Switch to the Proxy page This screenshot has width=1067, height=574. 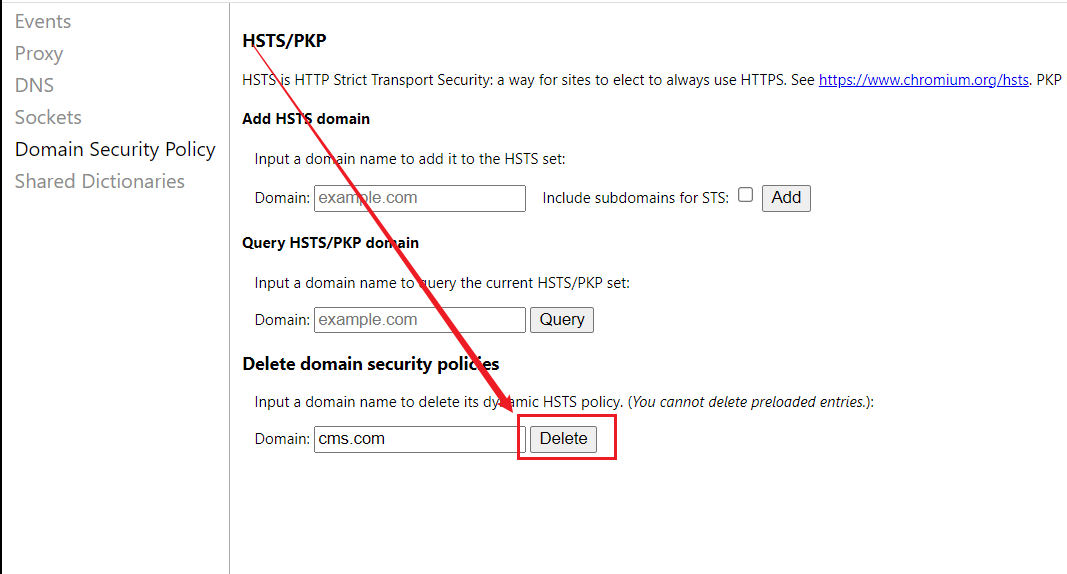click(x=39, y=54)
